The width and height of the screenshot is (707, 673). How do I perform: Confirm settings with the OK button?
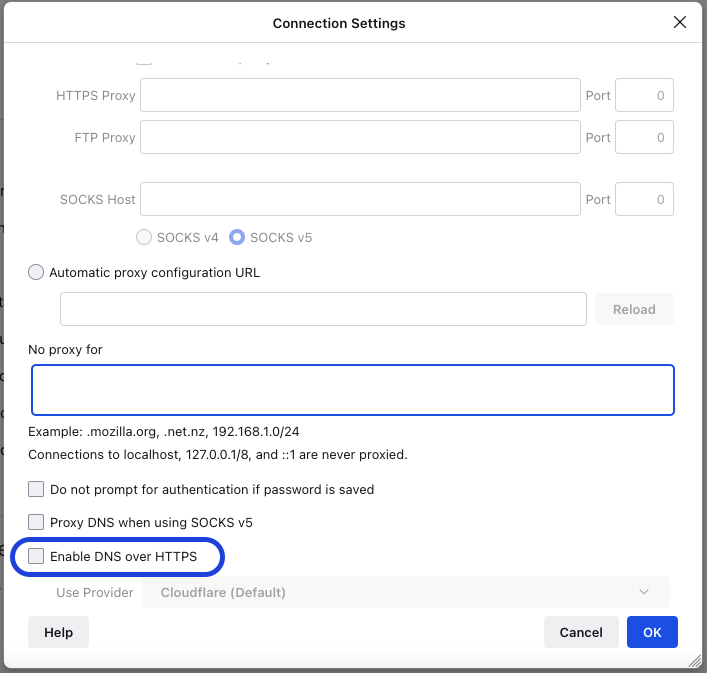pyautogui.click(x=652, y=632)
